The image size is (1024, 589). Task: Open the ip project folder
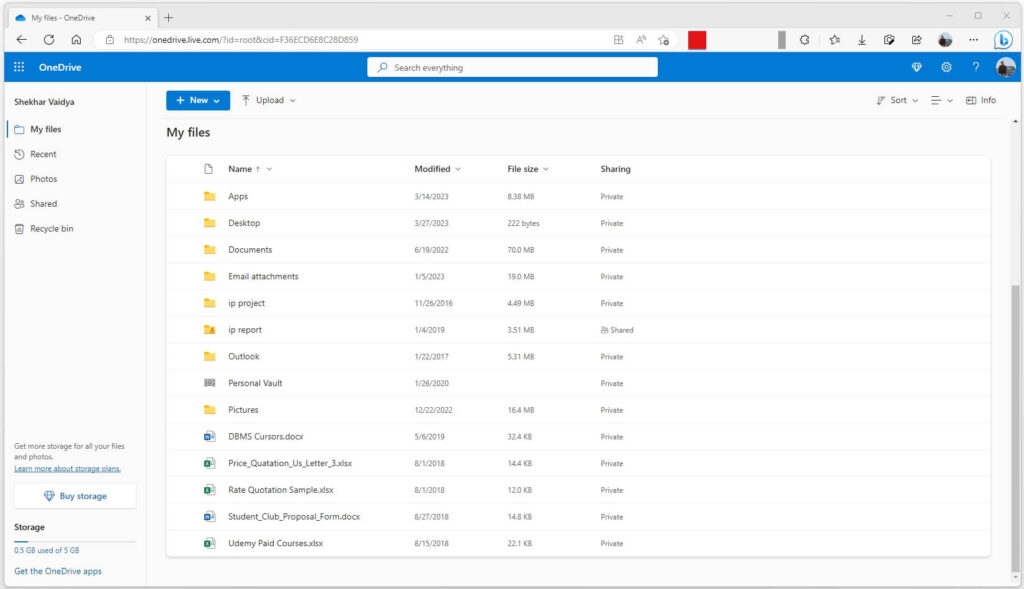tap(246, 303)
